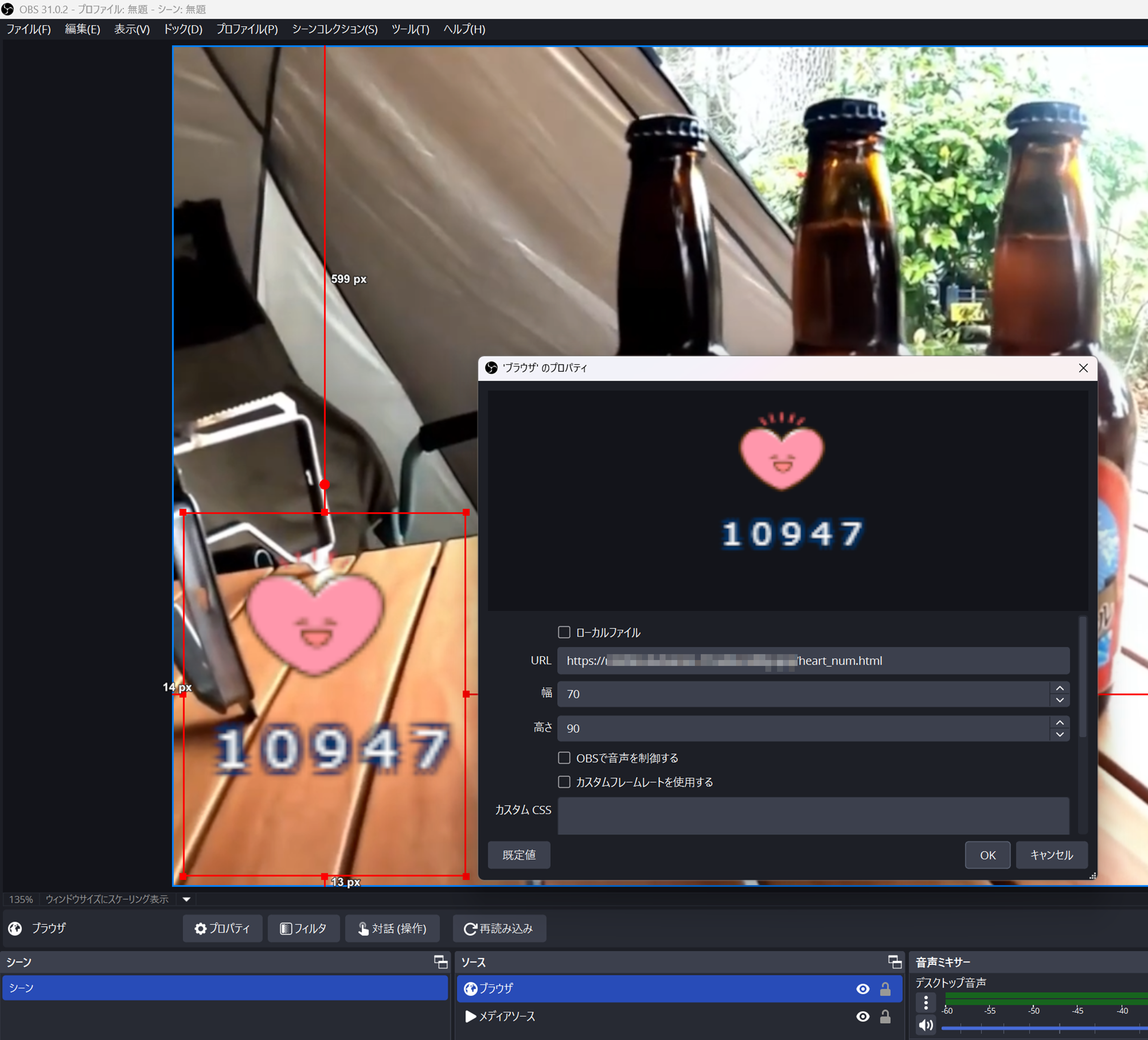This screenshot has height=1040, width=1148.
Task: Confirm settings by clicking OK
Action: (x=987, y=855)
